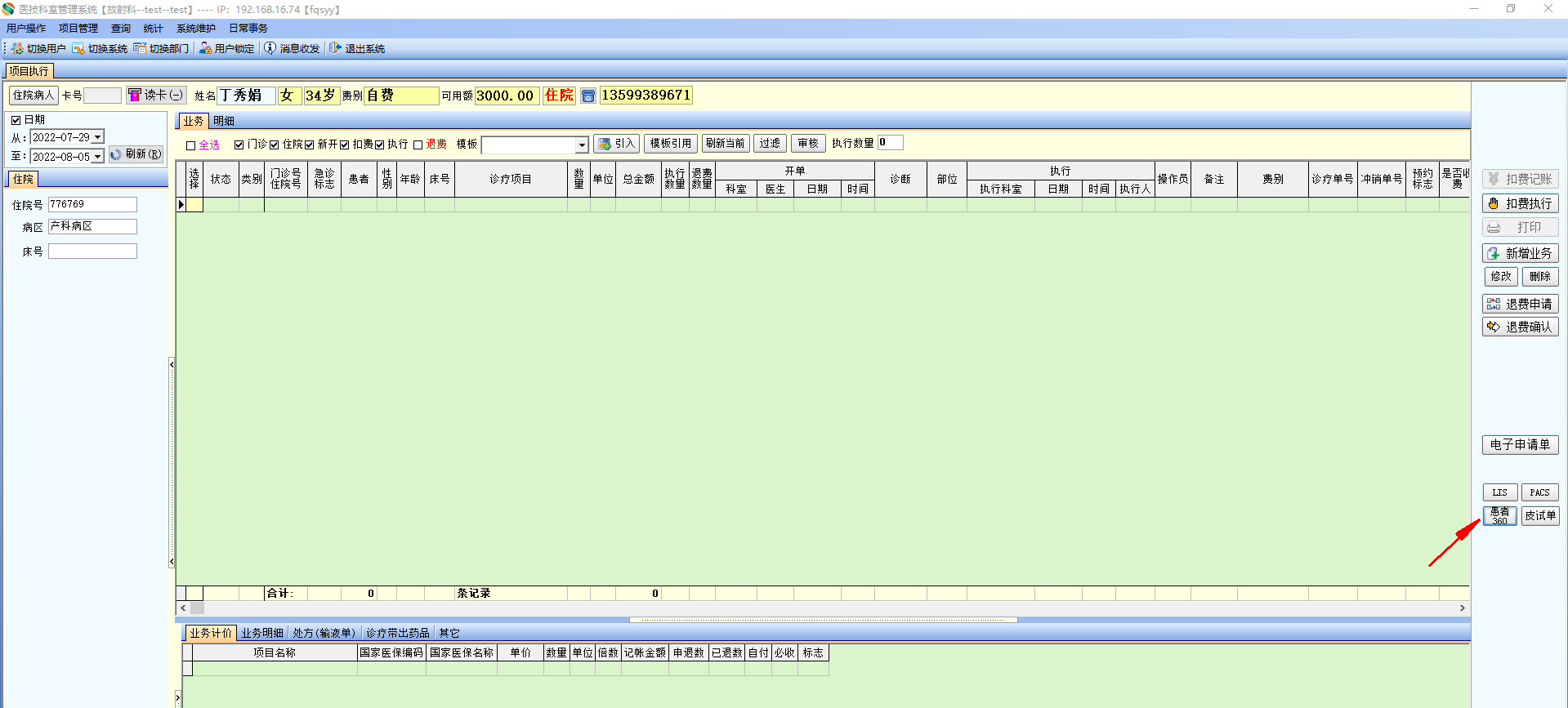Click the 住院号 input field
This screenshot has width=1568, height=708.
[92, 204]
